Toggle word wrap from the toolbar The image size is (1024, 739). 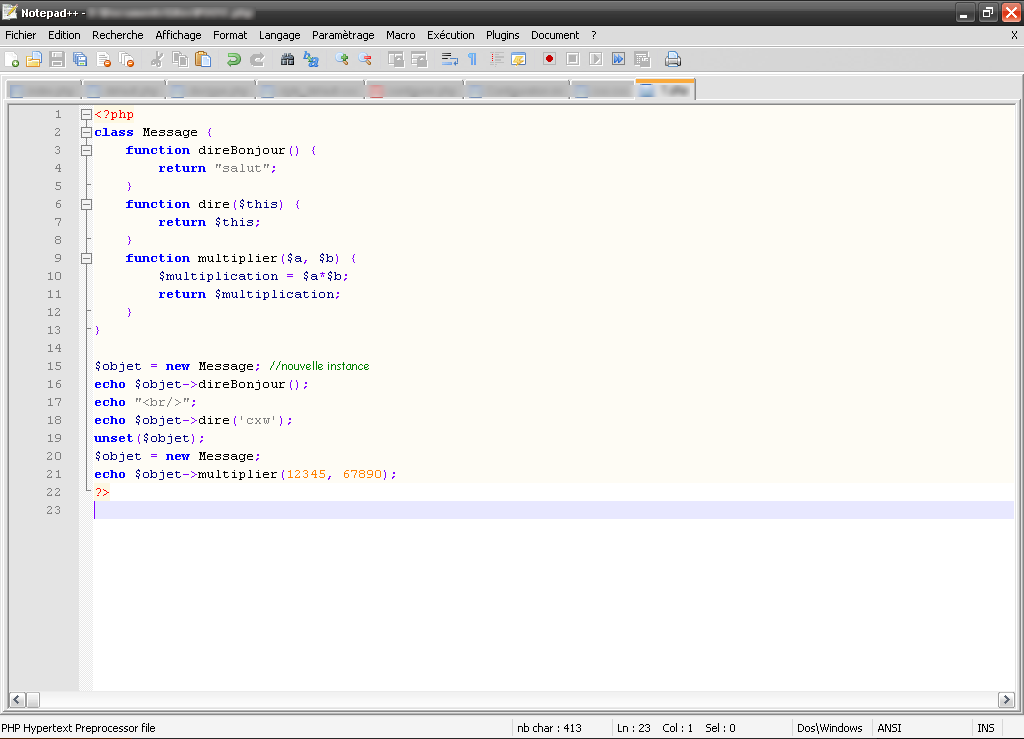pyautogui.click(x=449, y=59)
